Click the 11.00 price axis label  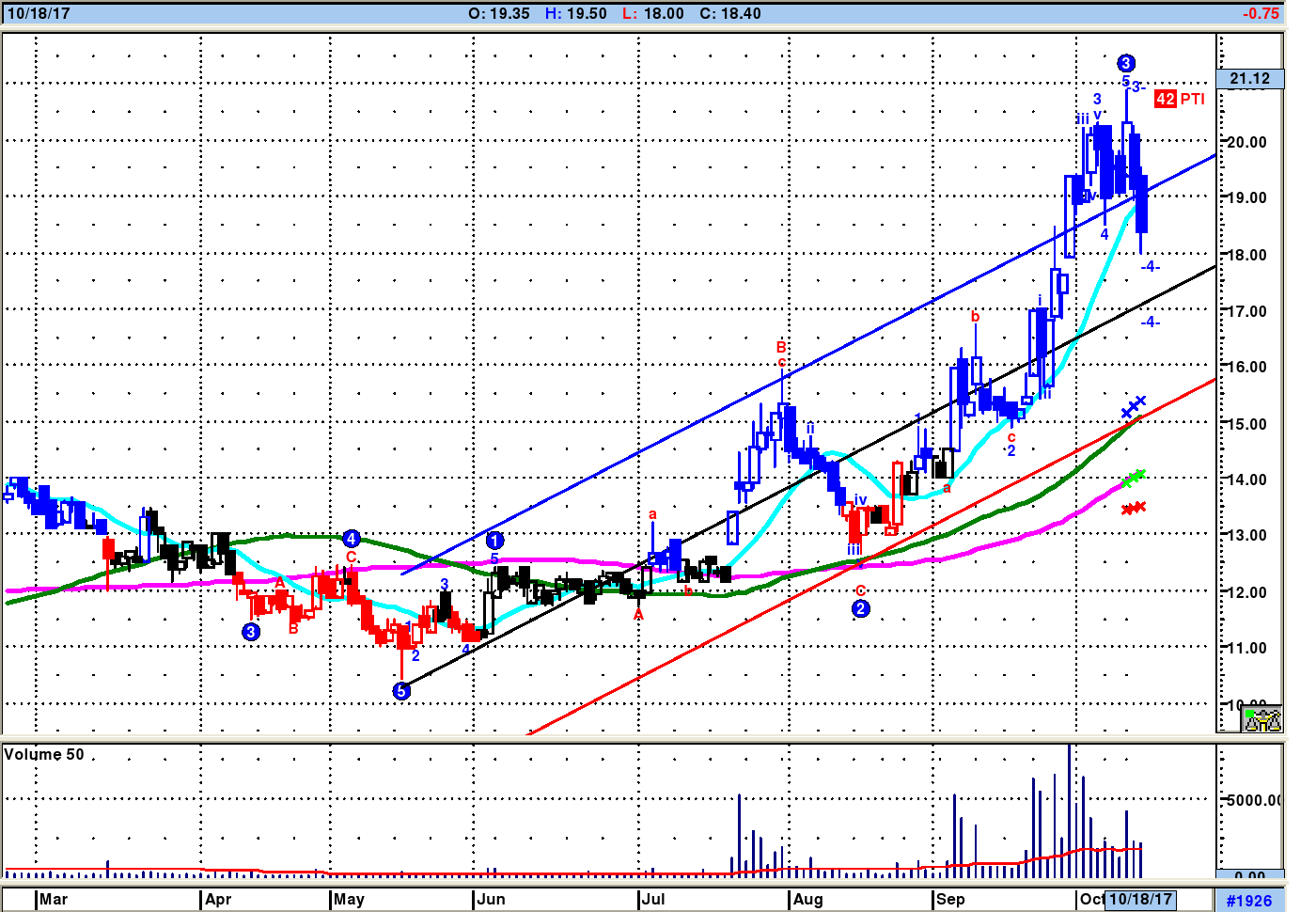[1247, 648]
